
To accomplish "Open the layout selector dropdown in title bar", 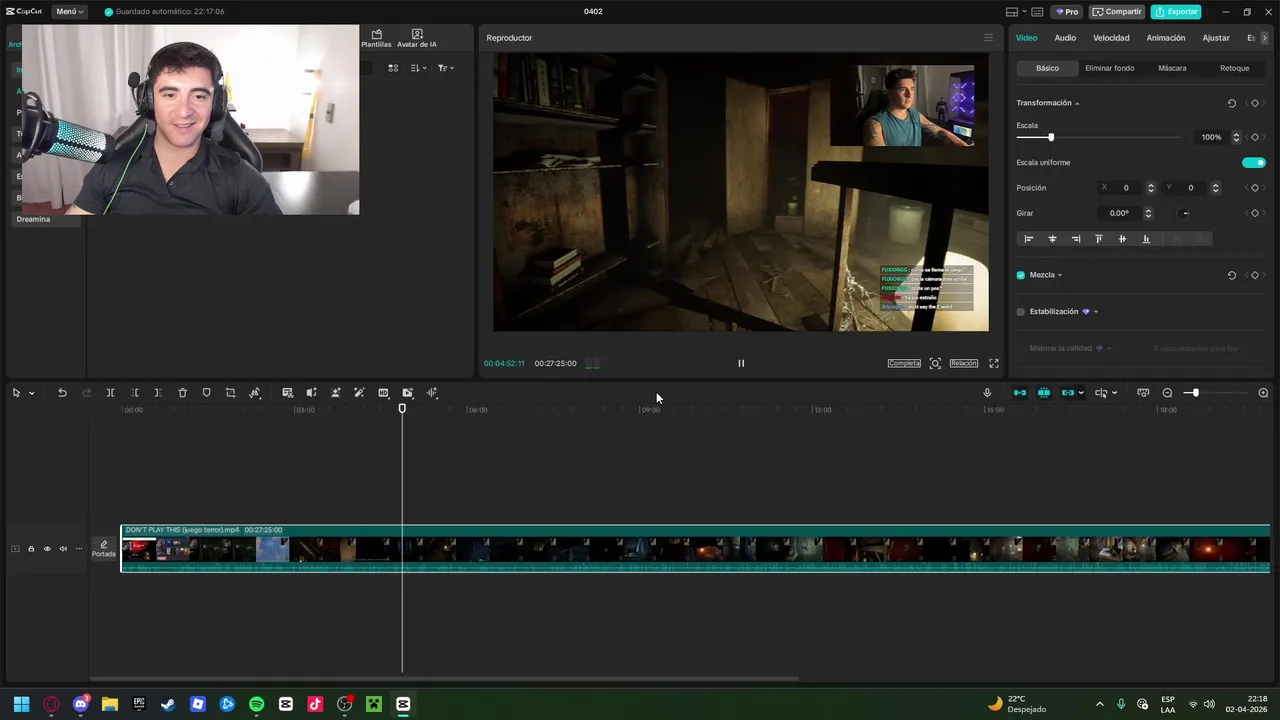I will (1015, 12).
